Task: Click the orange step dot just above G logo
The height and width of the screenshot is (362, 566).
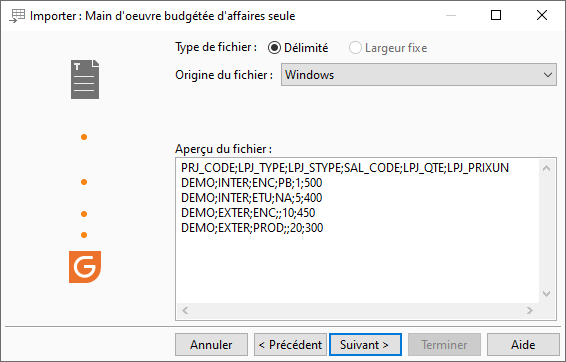Action: tap(84, 235)
